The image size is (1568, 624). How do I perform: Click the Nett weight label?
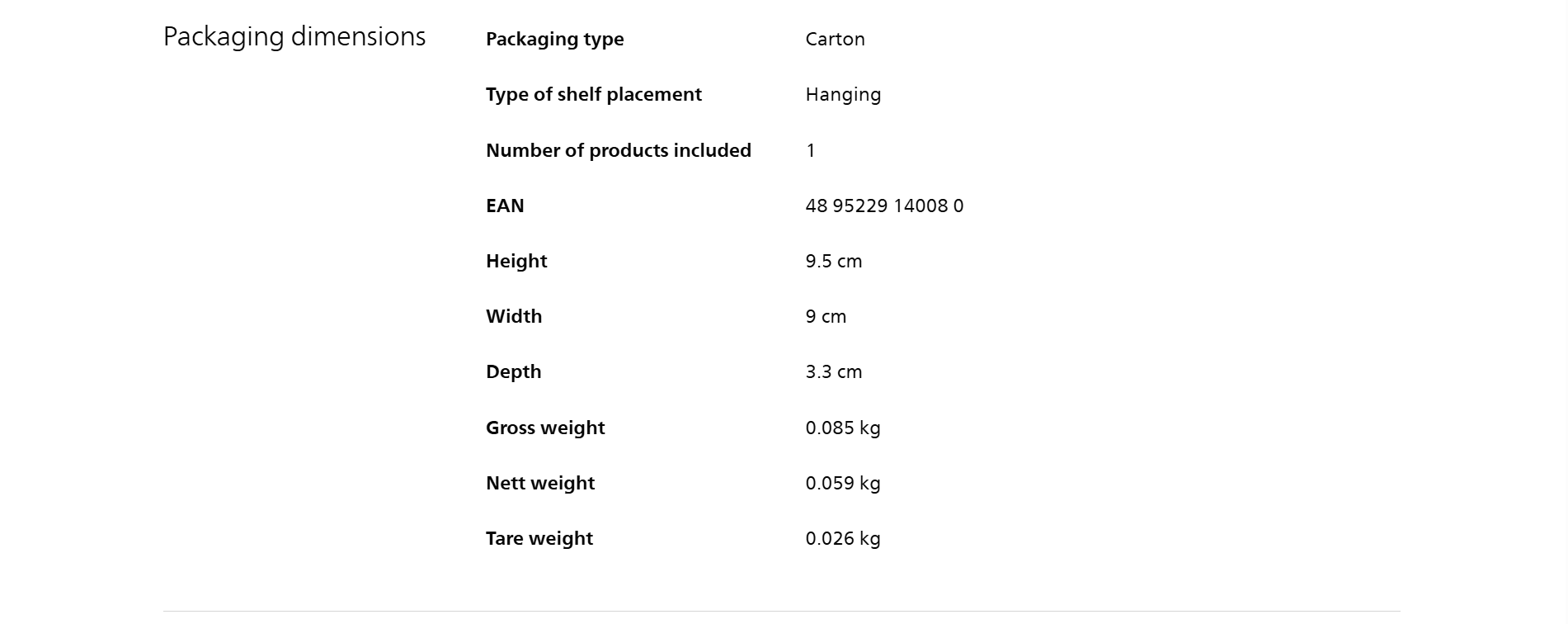[539, 483]
